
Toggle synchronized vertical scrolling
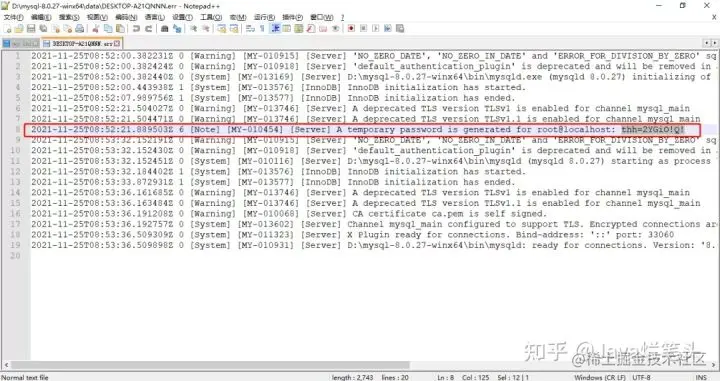coord(222,28)
